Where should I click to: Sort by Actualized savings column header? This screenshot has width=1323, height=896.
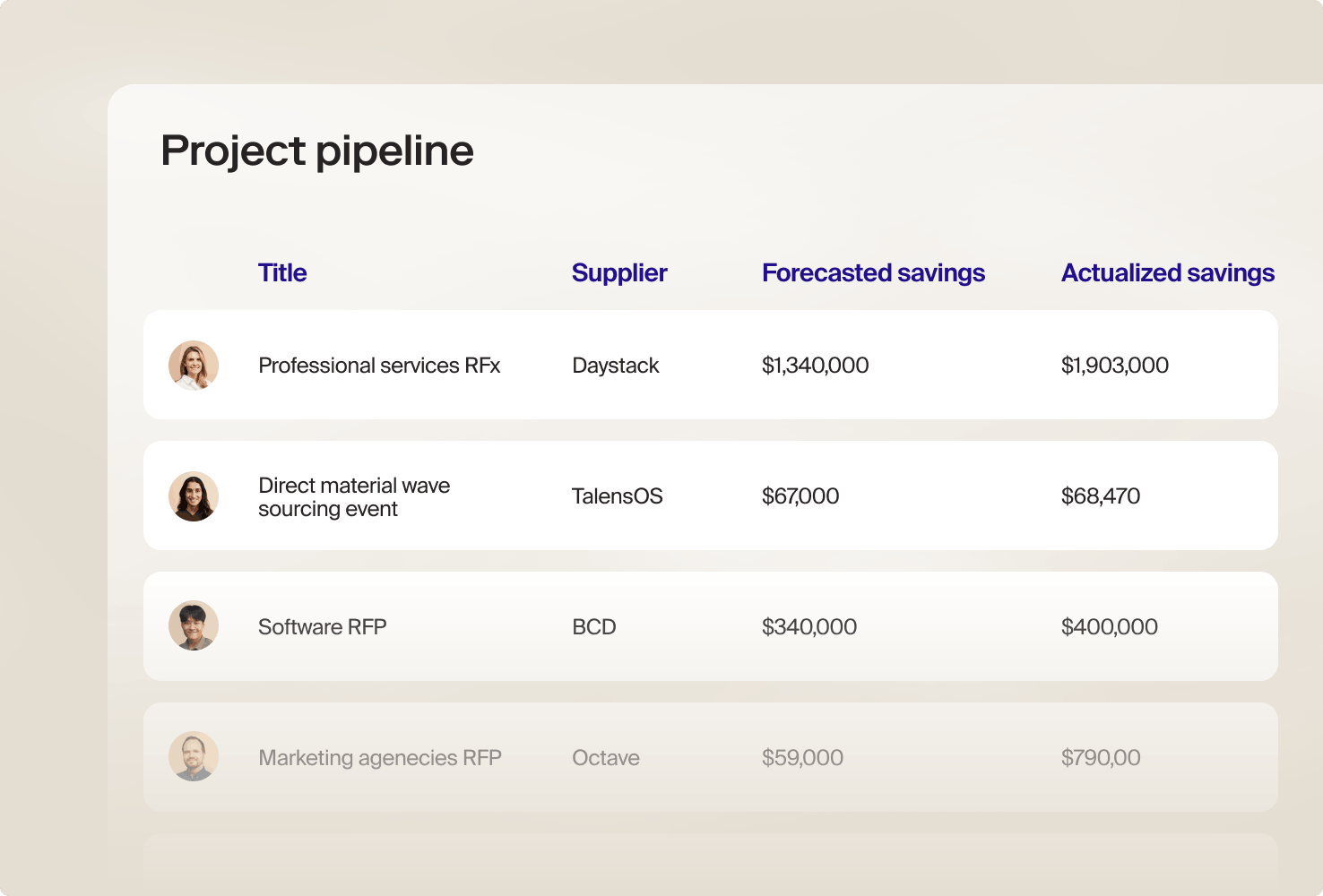click(1167, 273)
